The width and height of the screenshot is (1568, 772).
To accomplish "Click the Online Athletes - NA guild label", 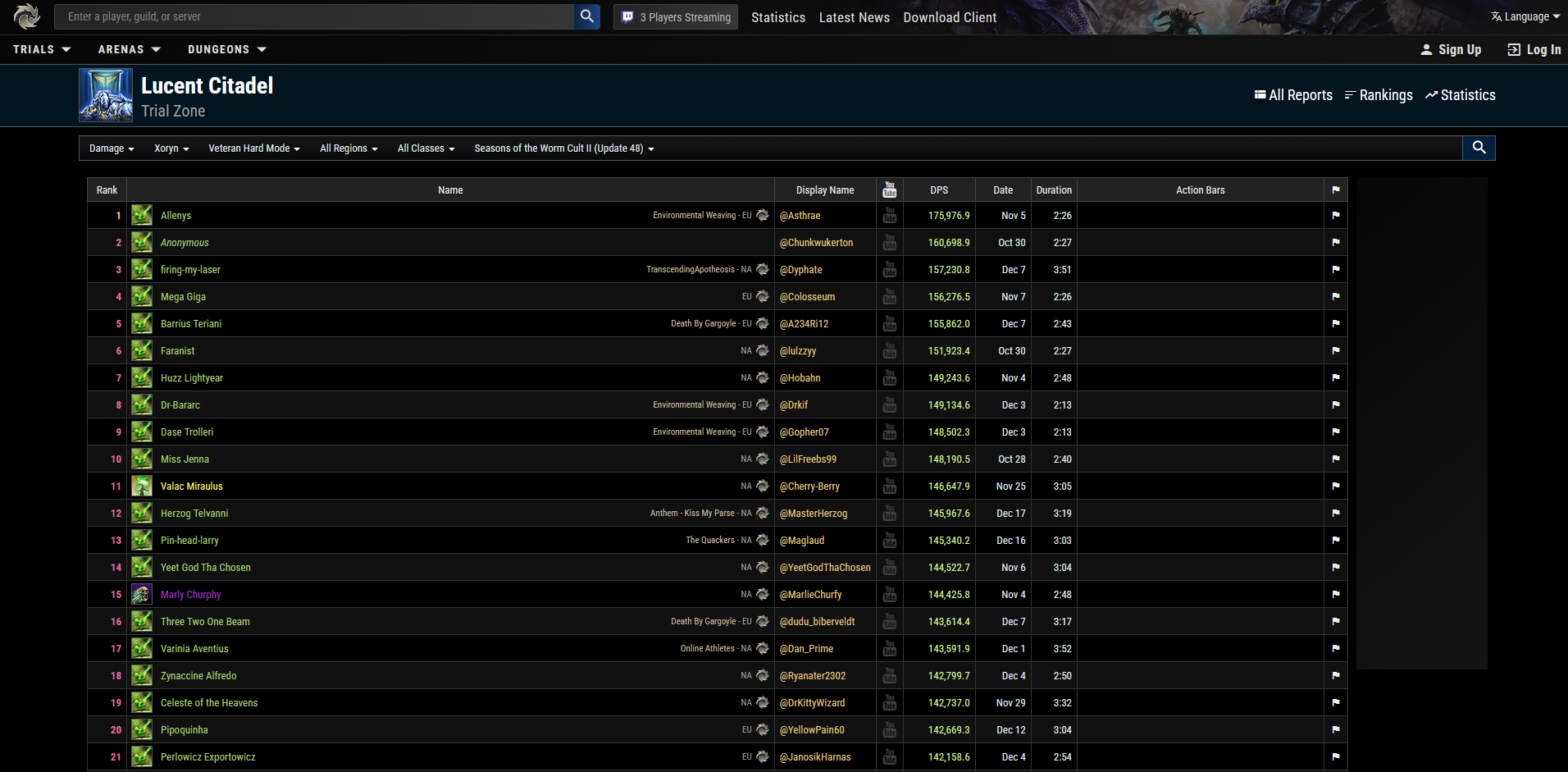I will tap(716, 648).
